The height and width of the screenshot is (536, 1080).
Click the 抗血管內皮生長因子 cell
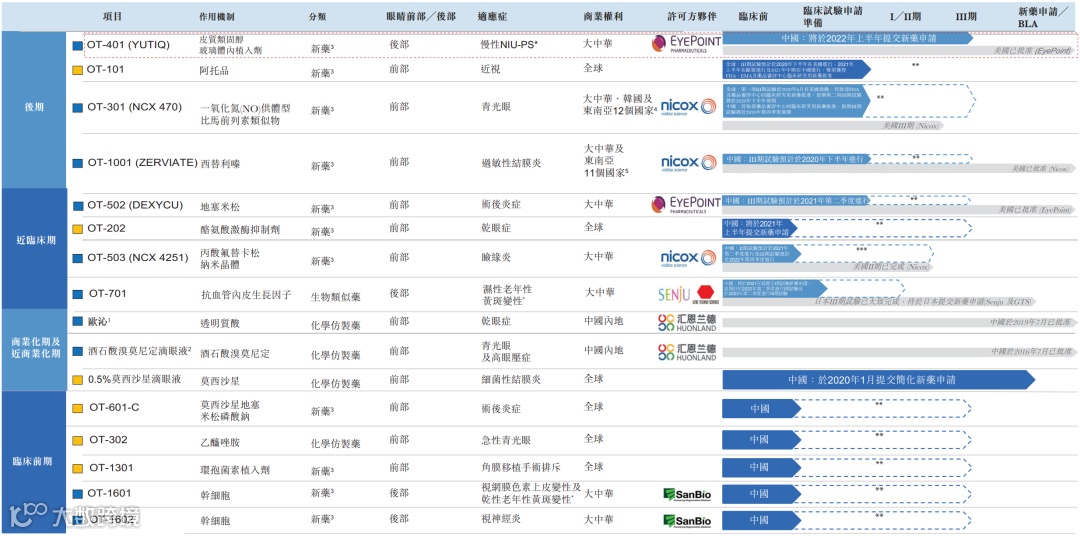pos(246,296)
